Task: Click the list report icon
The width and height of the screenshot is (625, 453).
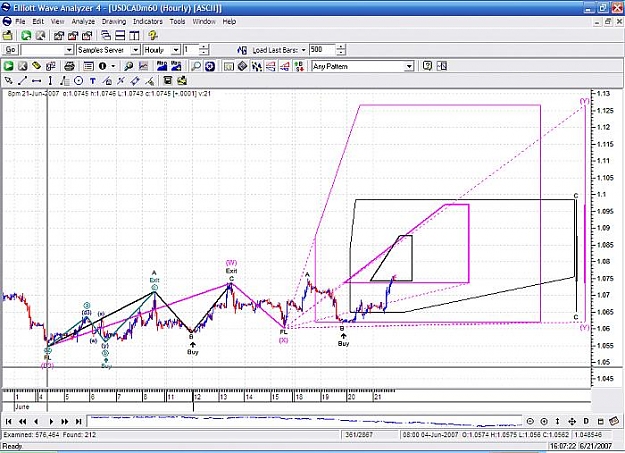Action: 88,66
